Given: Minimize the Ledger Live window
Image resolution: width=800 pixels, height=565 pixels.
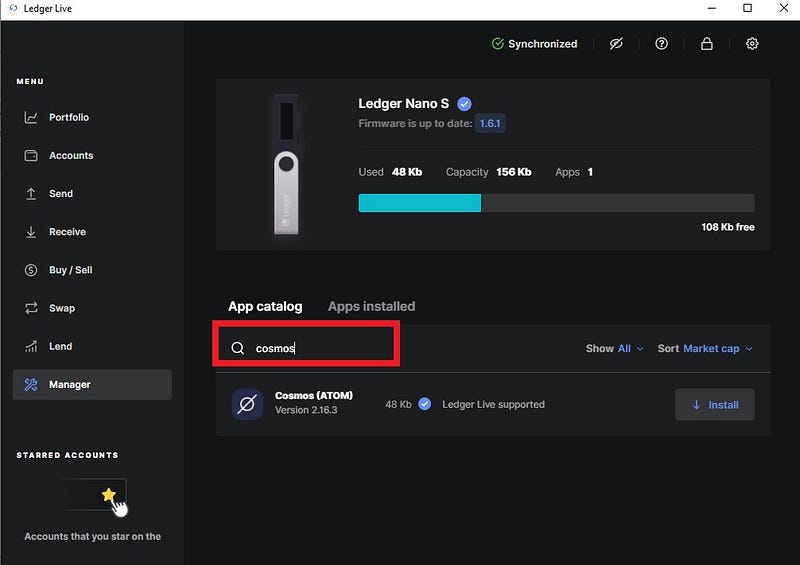Looking at the screenshot, I should pyautogui.click(x=712, y=8).
